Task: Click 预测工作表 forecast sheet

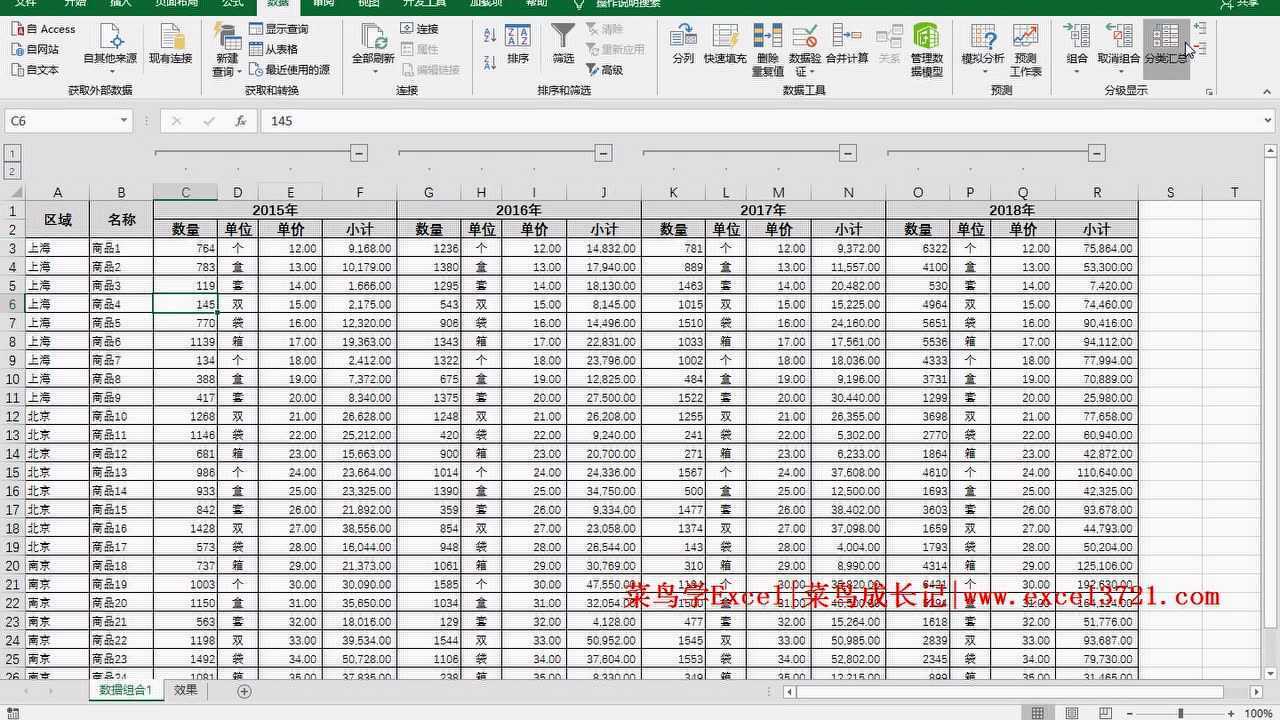Action: click(1025, 50)
